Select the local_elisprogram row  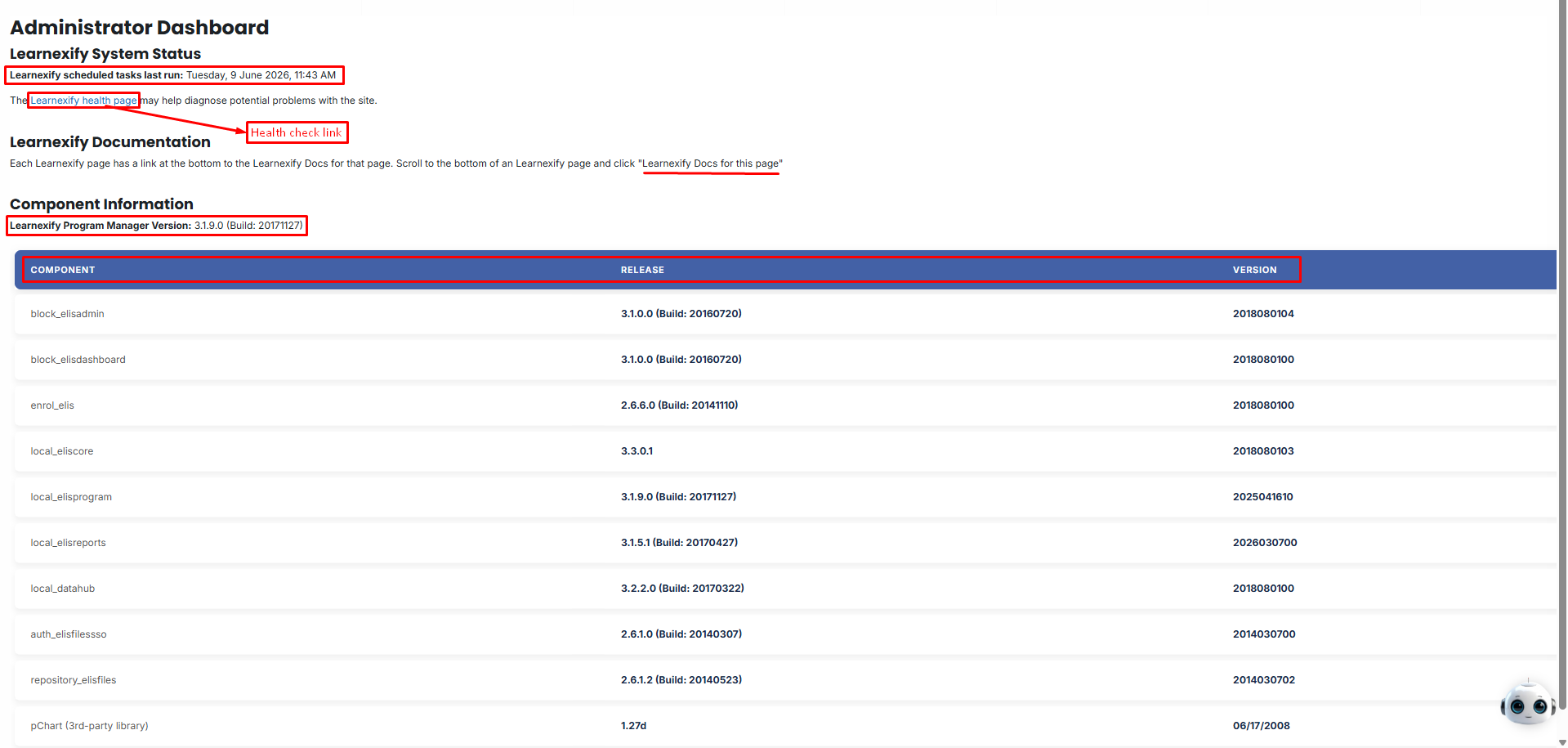coord(785,497)
